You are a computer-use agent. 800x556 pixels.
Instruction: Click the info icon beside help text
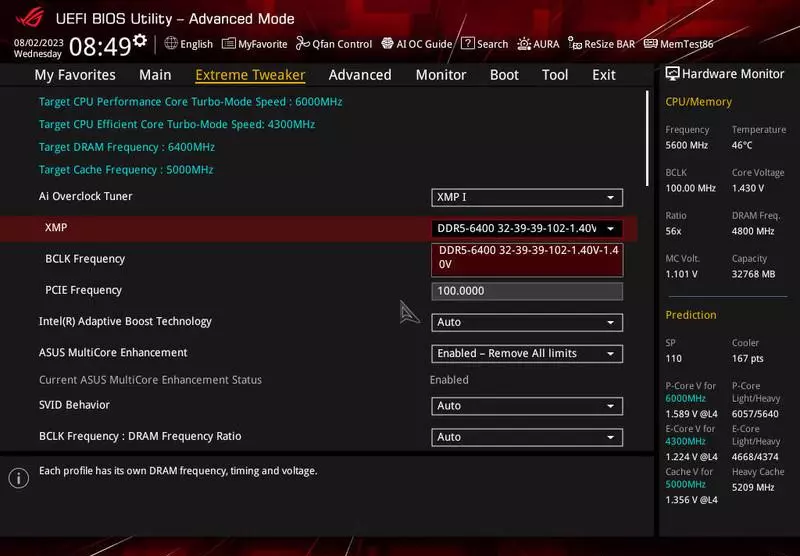(x=19, y=478)
